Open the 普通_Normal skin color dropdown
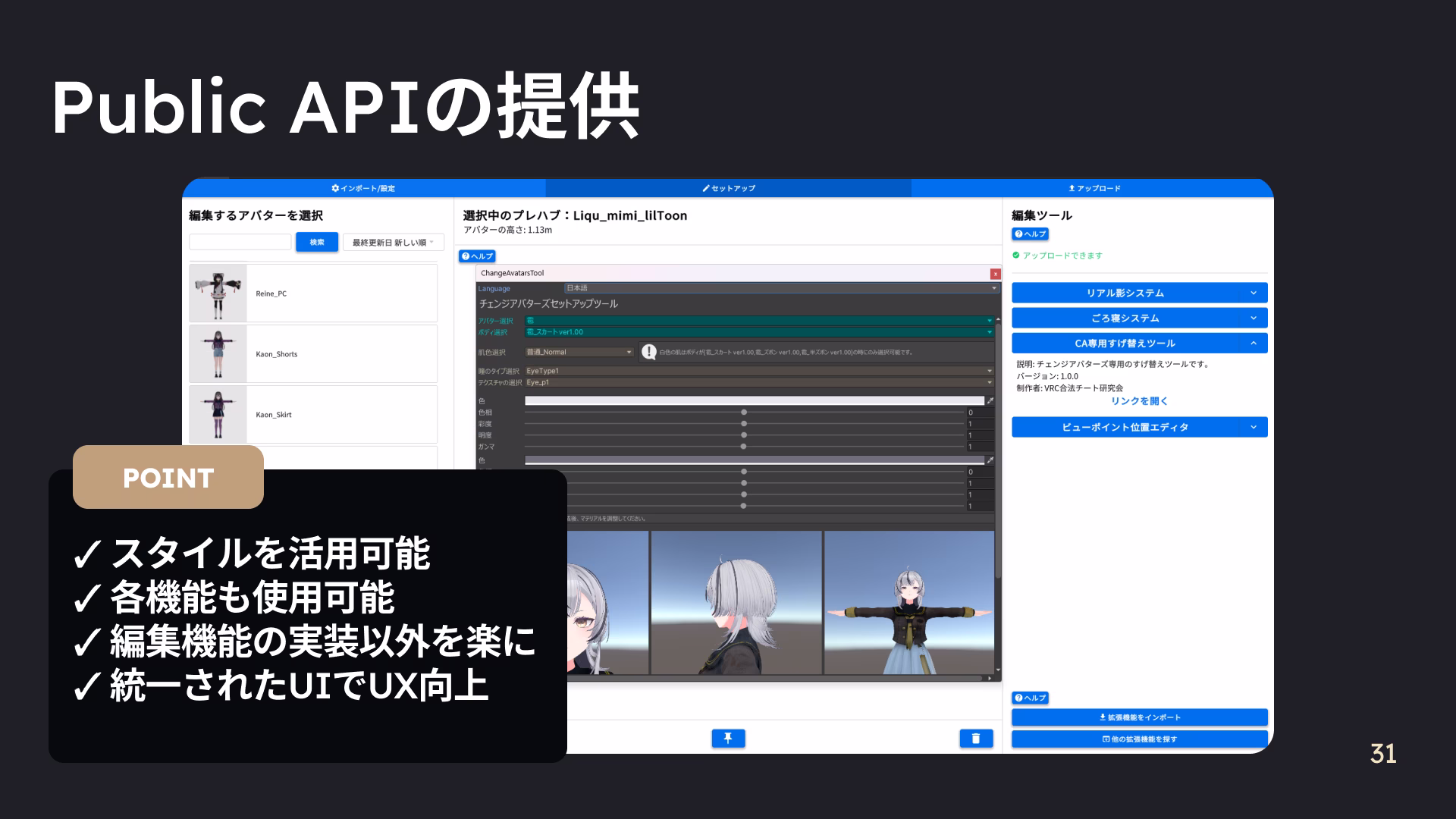This screenshot has width=1456, height=819. (576, 351)
